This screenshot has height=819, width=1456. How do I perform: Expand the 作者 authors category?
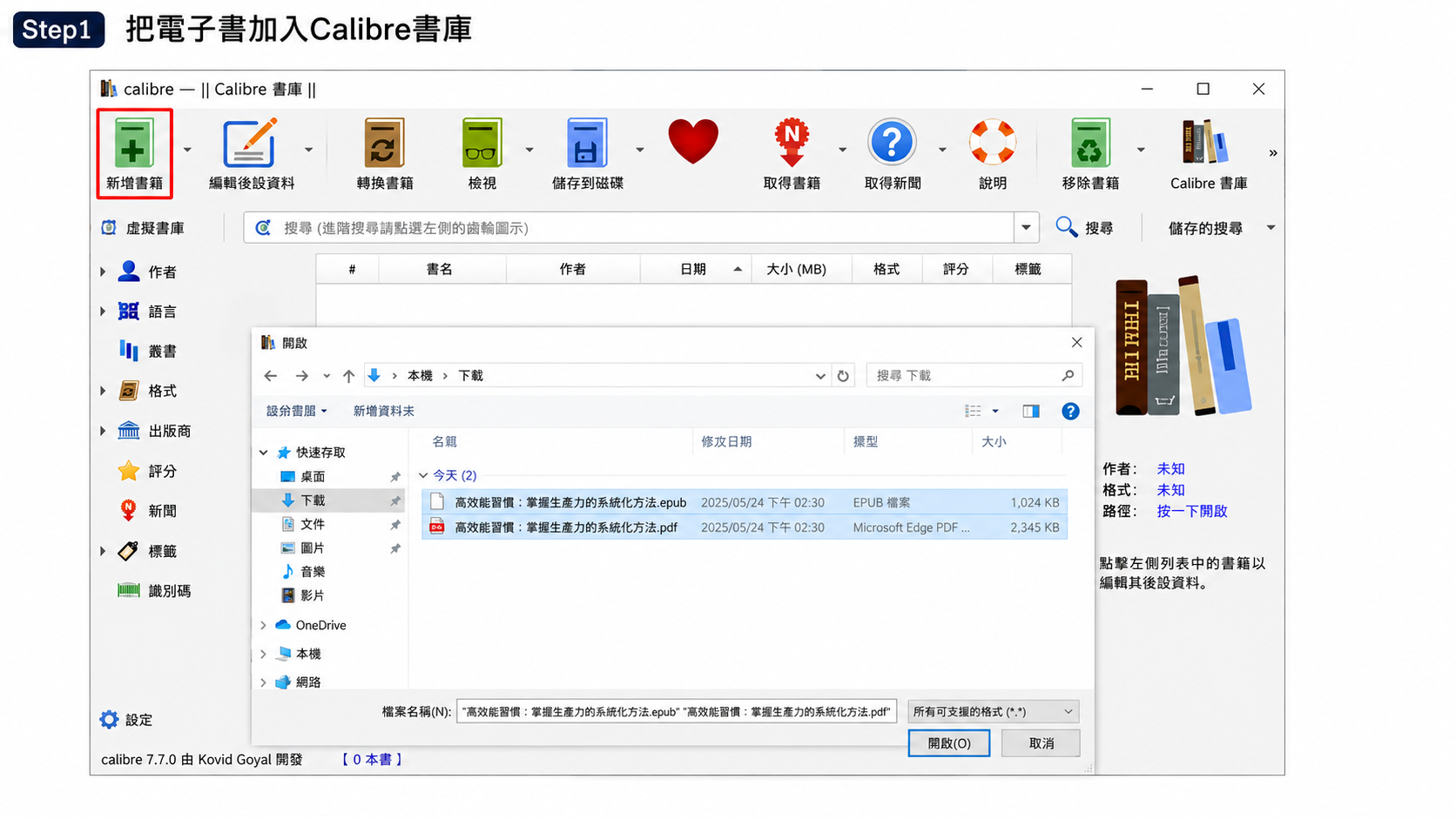103,272
